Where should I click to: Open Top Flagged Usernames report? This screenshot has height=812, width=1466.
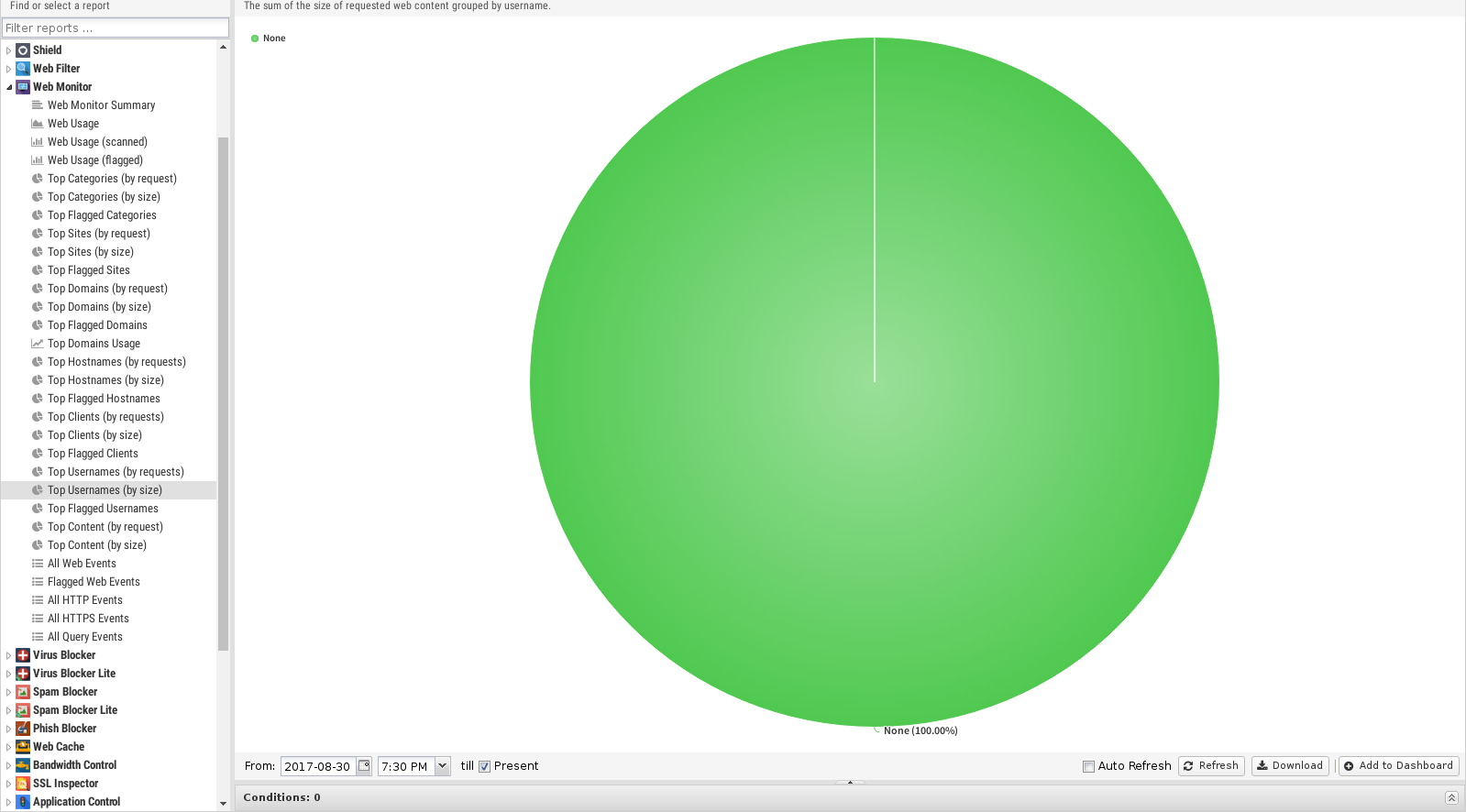pyautogui.click(x=103, y=509)
